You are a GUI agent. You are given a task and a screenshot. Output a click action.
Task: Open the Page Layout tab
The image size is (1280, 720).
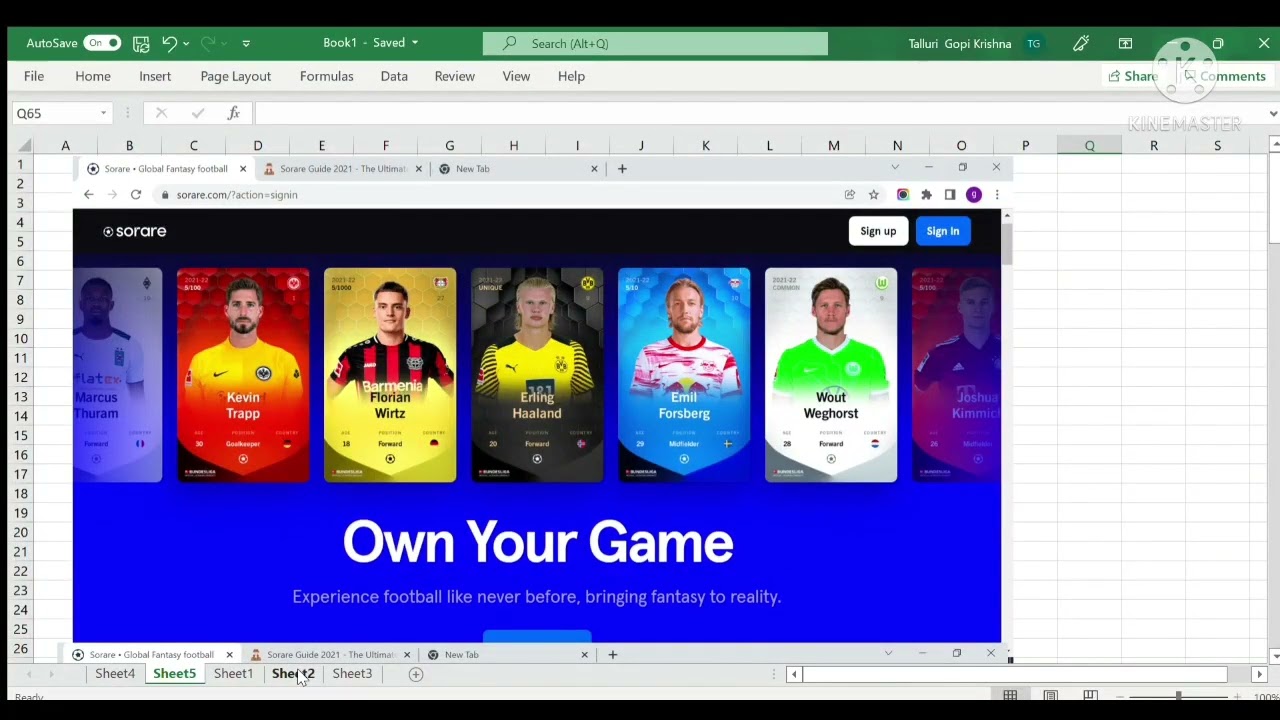(x=236, y=76)
